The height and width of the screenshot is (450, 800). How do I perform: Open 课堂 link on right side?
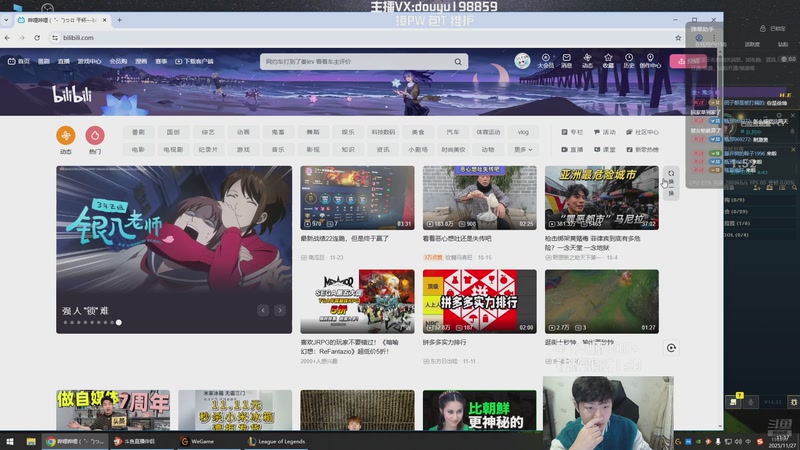[605, 149]
